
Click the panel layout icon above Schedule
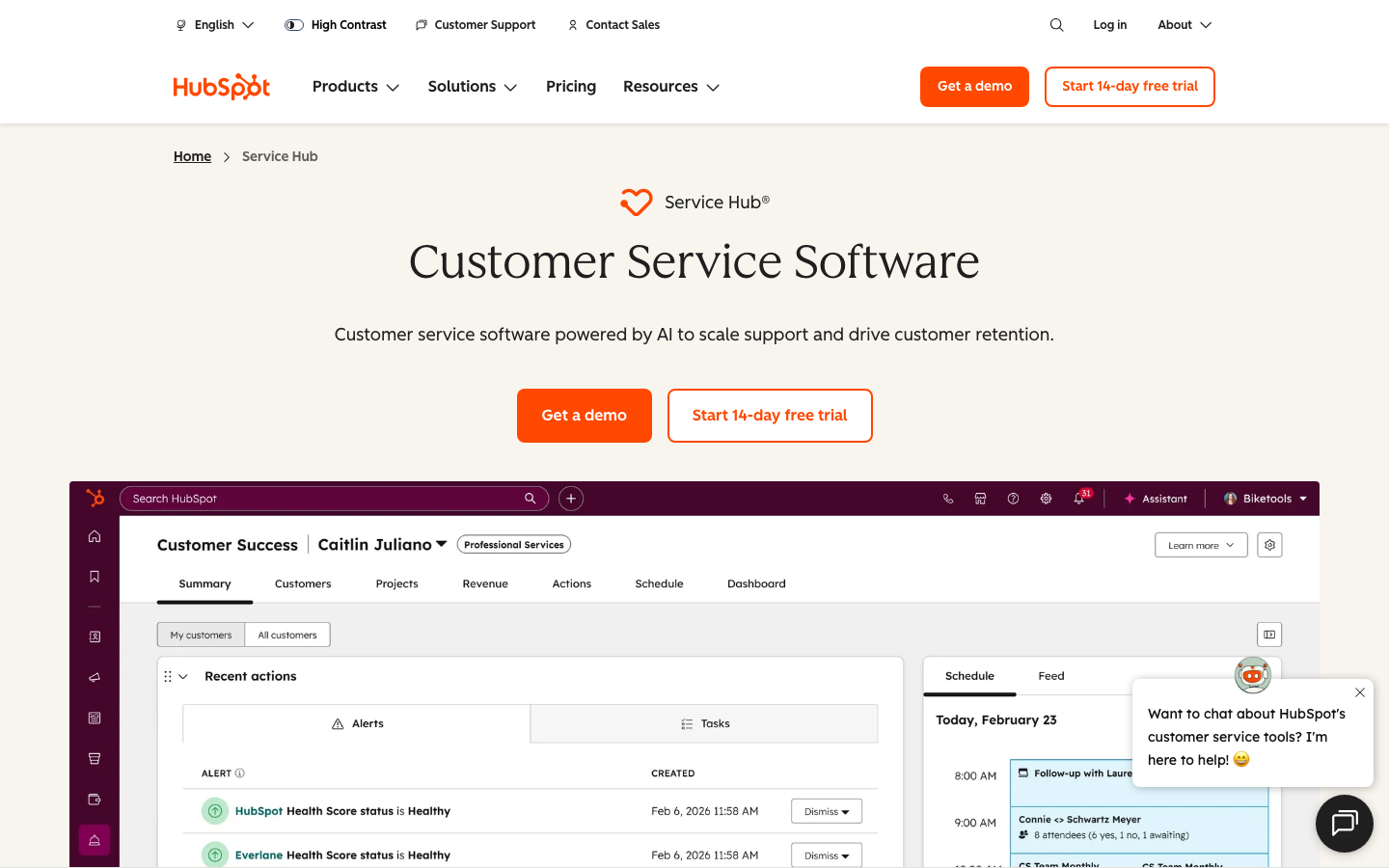pos(1269,635)
